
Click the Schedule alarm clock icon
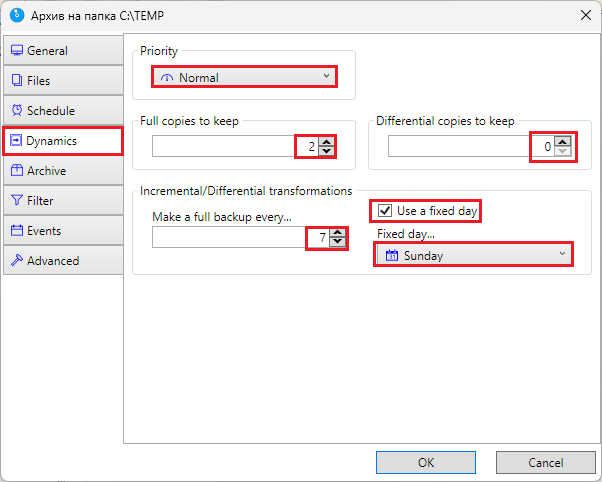[x=17, y=110]
